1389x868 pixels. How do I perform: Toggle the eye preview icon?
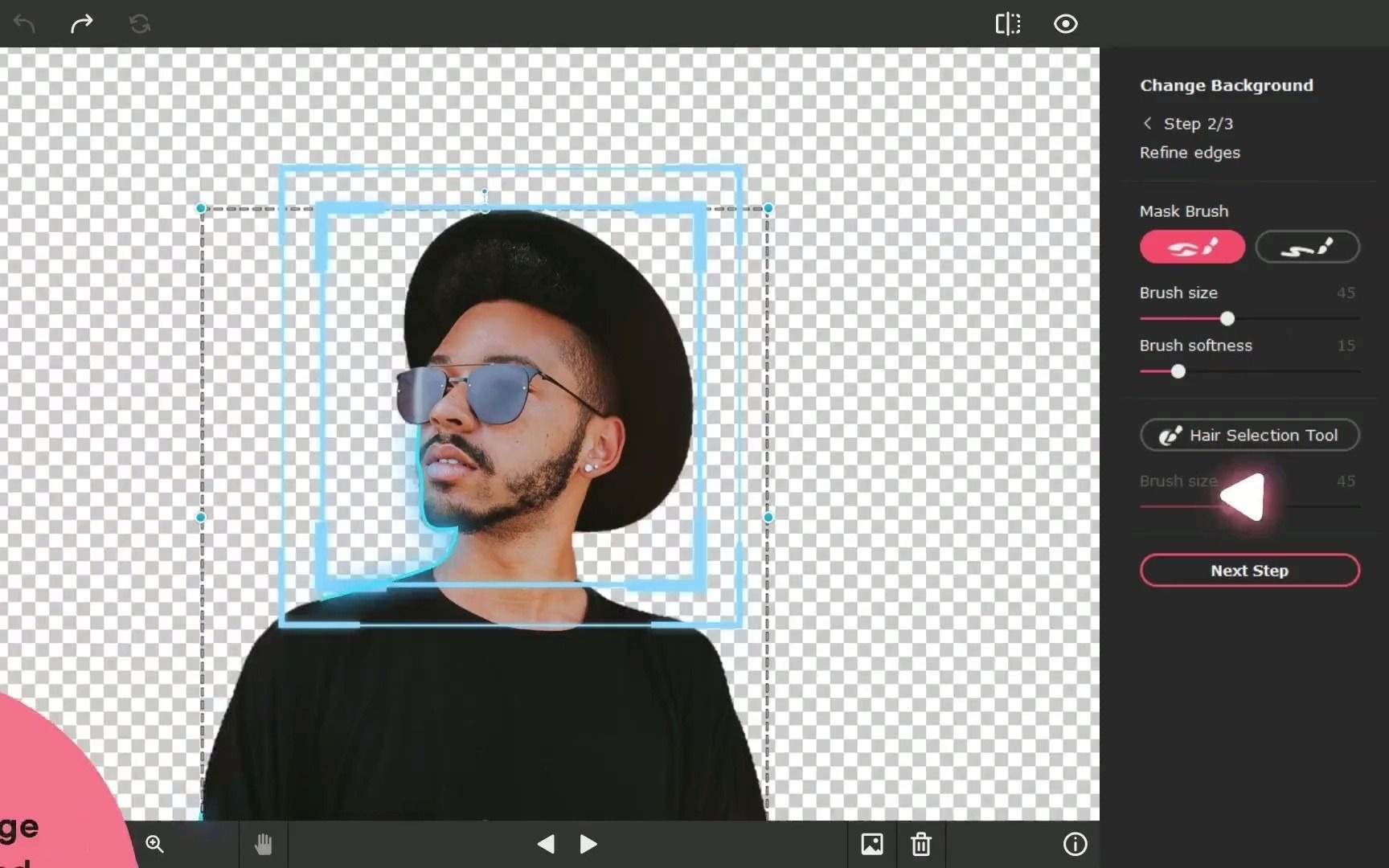1066,23
